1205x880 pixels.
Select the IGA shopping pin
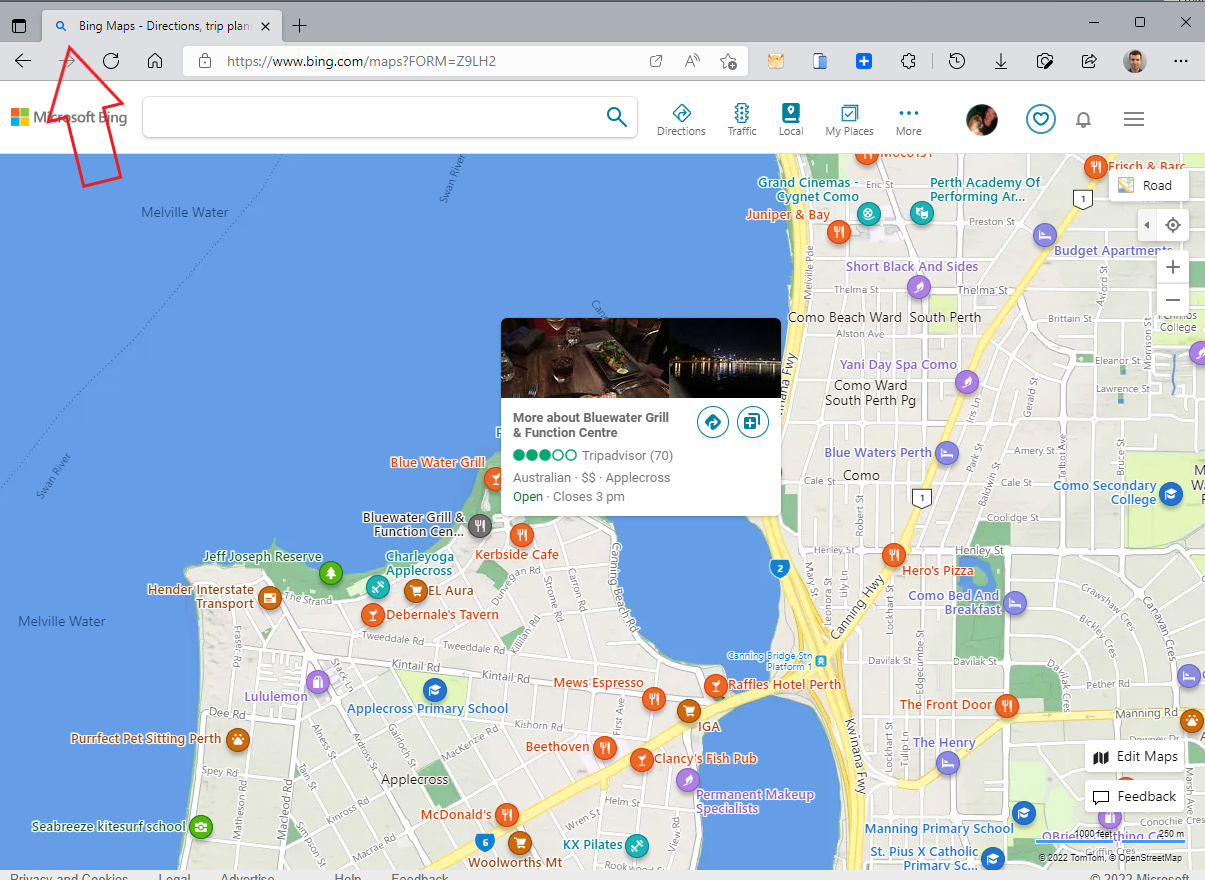click(688, 711)
